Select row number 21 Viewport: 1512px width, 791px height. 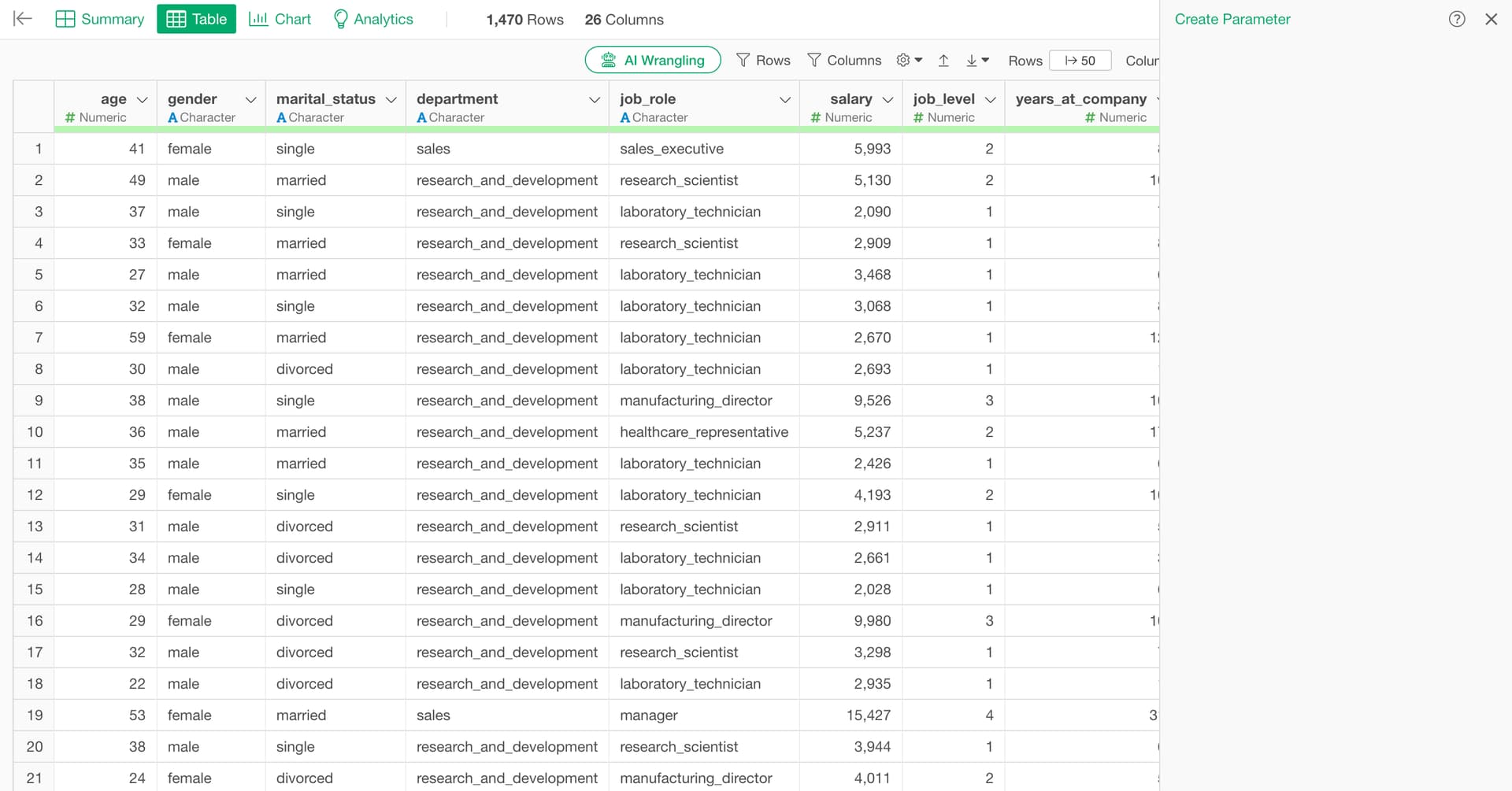click(x=34, y=777)
